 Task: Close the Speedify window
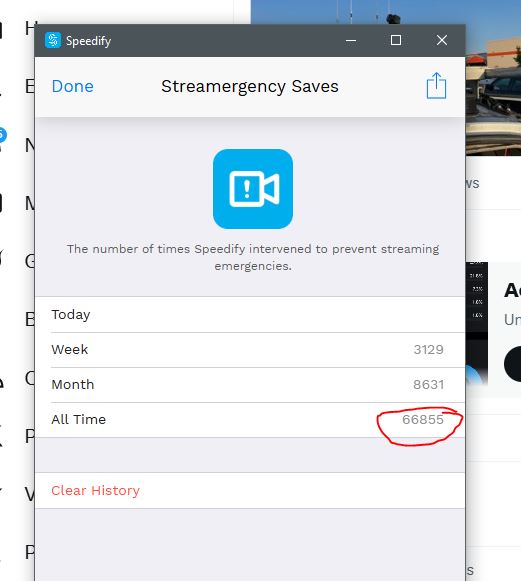tap(442, 40)
